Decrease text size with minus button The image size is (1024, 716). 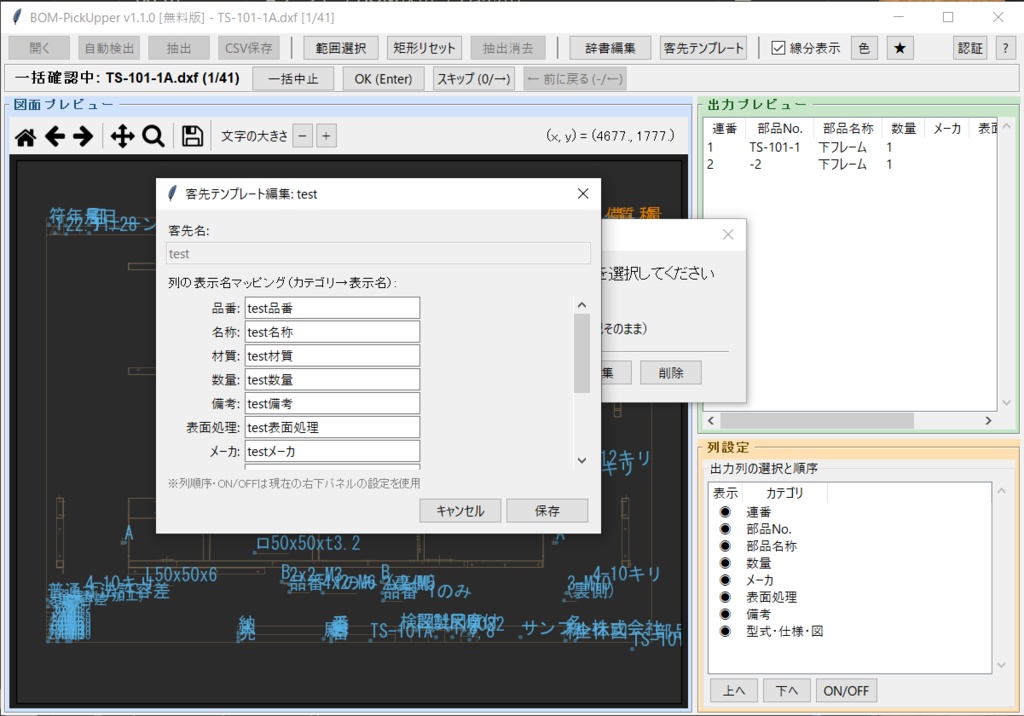[x=302, y=136]
